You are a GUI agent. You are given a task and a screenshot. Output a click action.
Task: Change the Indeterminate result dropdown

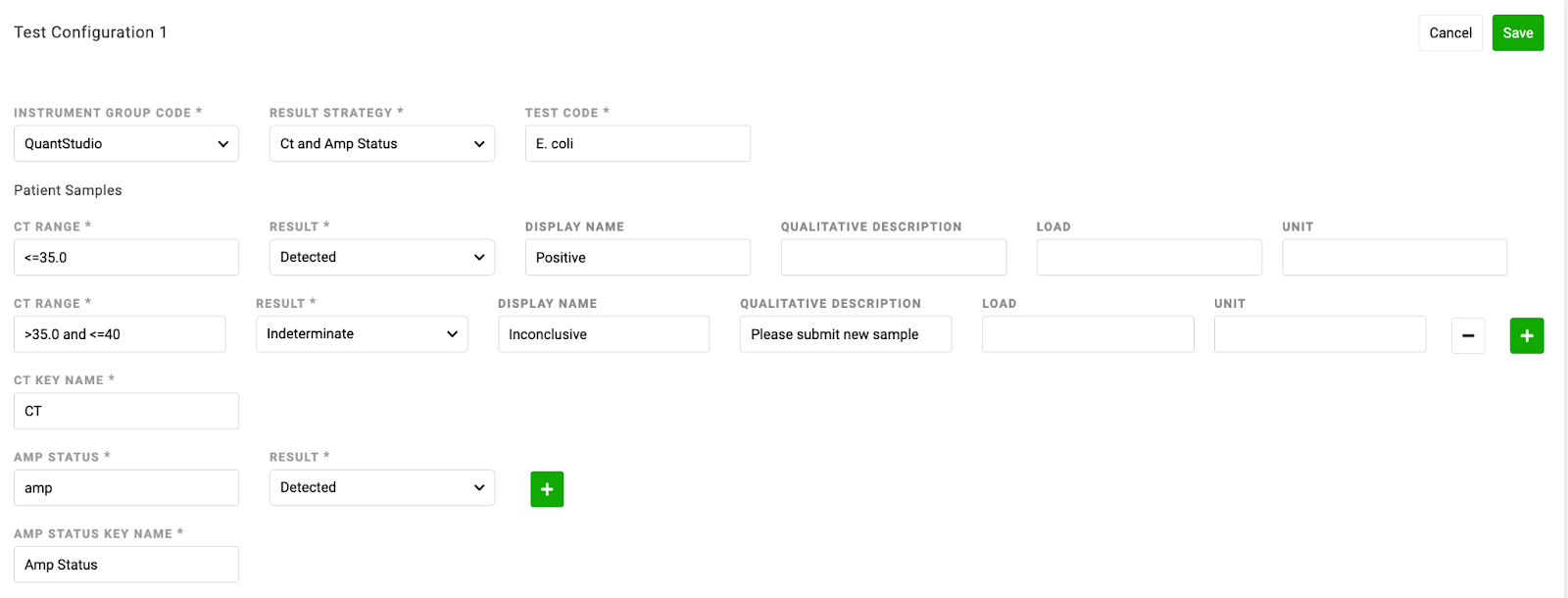point(362,333)
